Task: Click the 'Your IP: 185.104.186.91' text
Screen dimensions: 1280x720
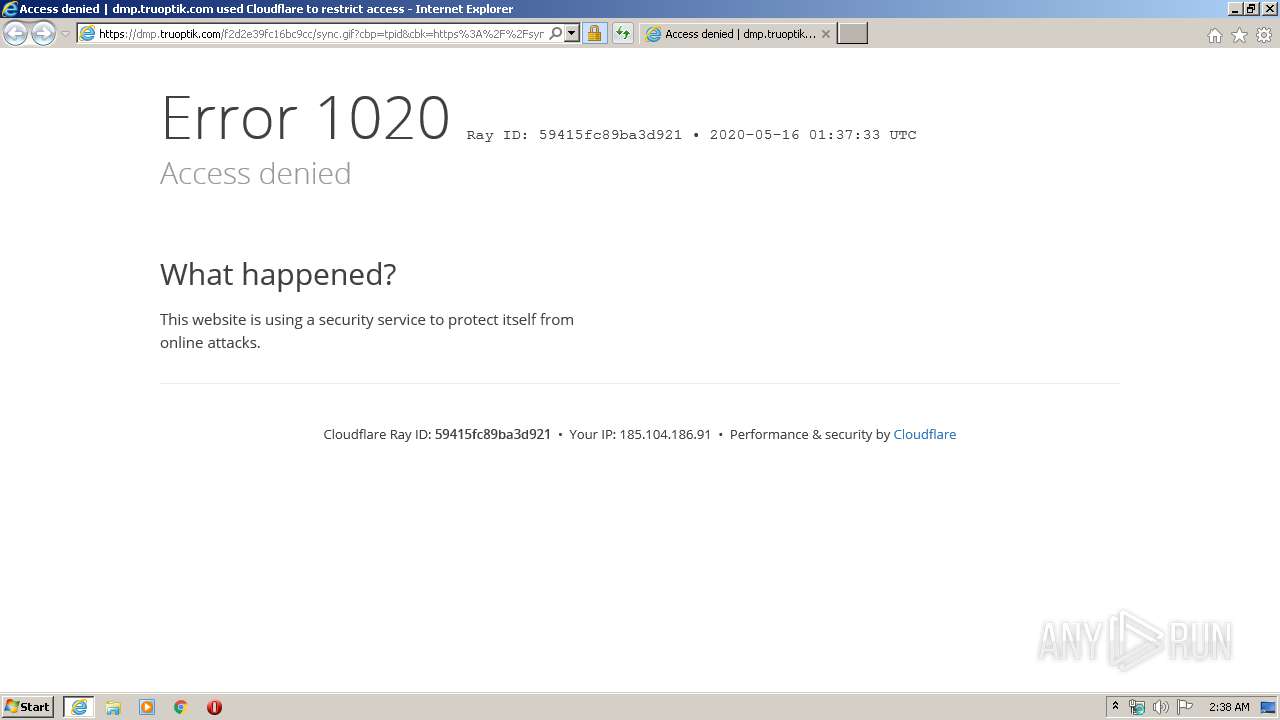Action: tap(640, 434)
